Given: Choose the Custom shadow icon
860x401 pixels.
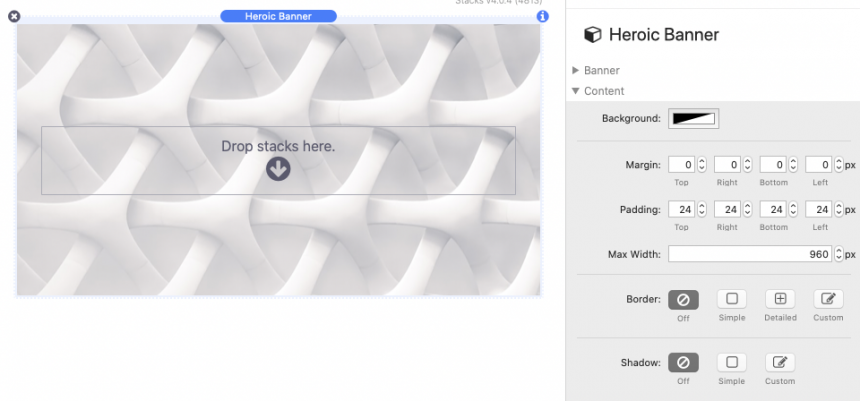Looking at the screenshot, I should point(780,362).
